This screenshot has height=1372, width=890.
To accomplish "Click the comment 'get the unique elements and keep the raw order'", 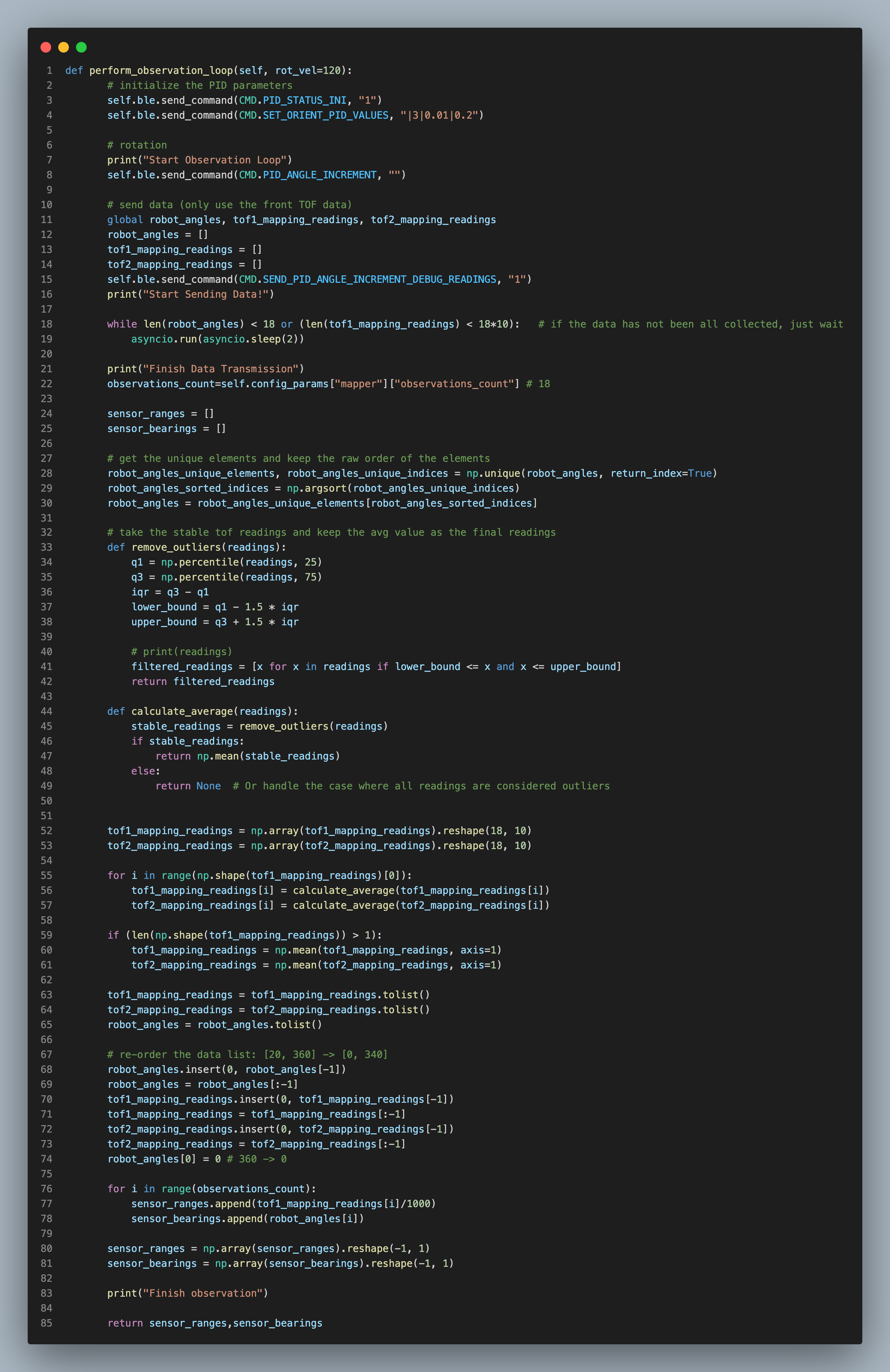I will (299, 458).
